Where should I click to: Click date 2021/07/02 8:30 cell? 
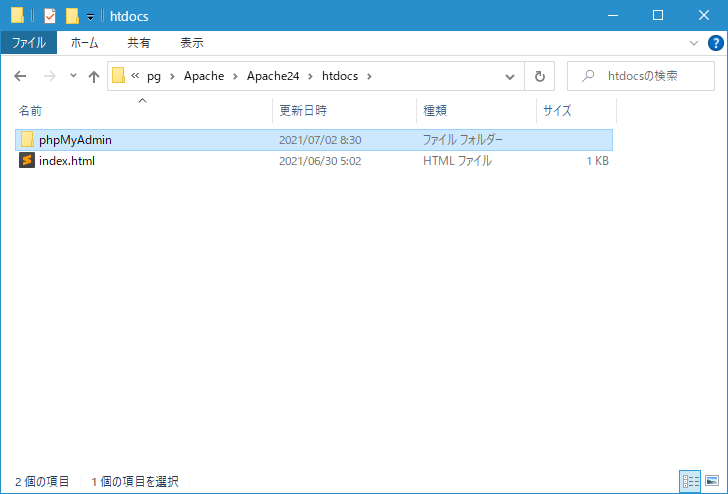pyautogui.click(x=320, y=140)
